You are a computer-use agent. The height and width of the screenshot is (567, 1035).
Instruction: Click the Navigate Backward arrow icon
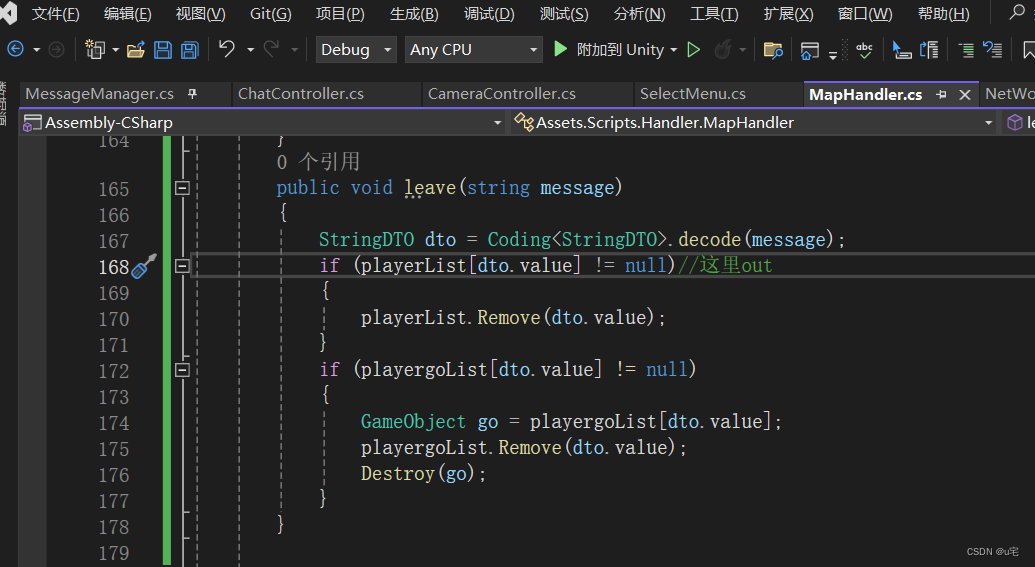(16, 50)
